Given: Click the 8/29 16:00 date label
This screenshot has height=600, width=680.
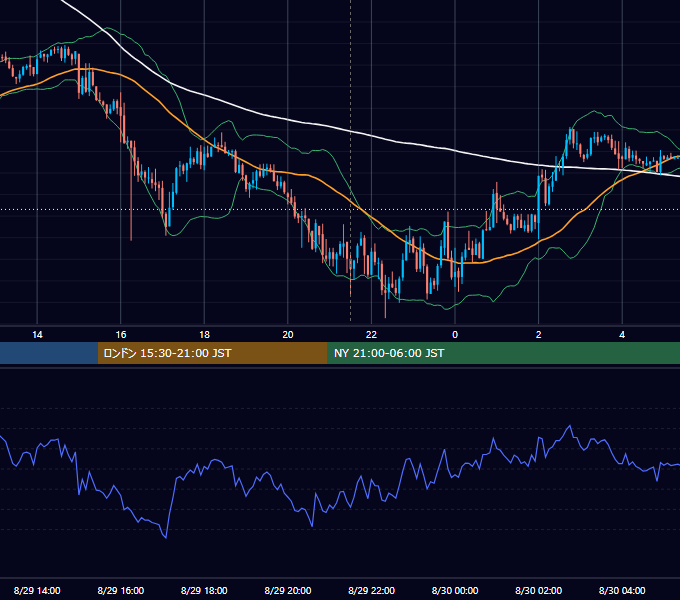Looking at the screenshot, I should pos(121,590).
